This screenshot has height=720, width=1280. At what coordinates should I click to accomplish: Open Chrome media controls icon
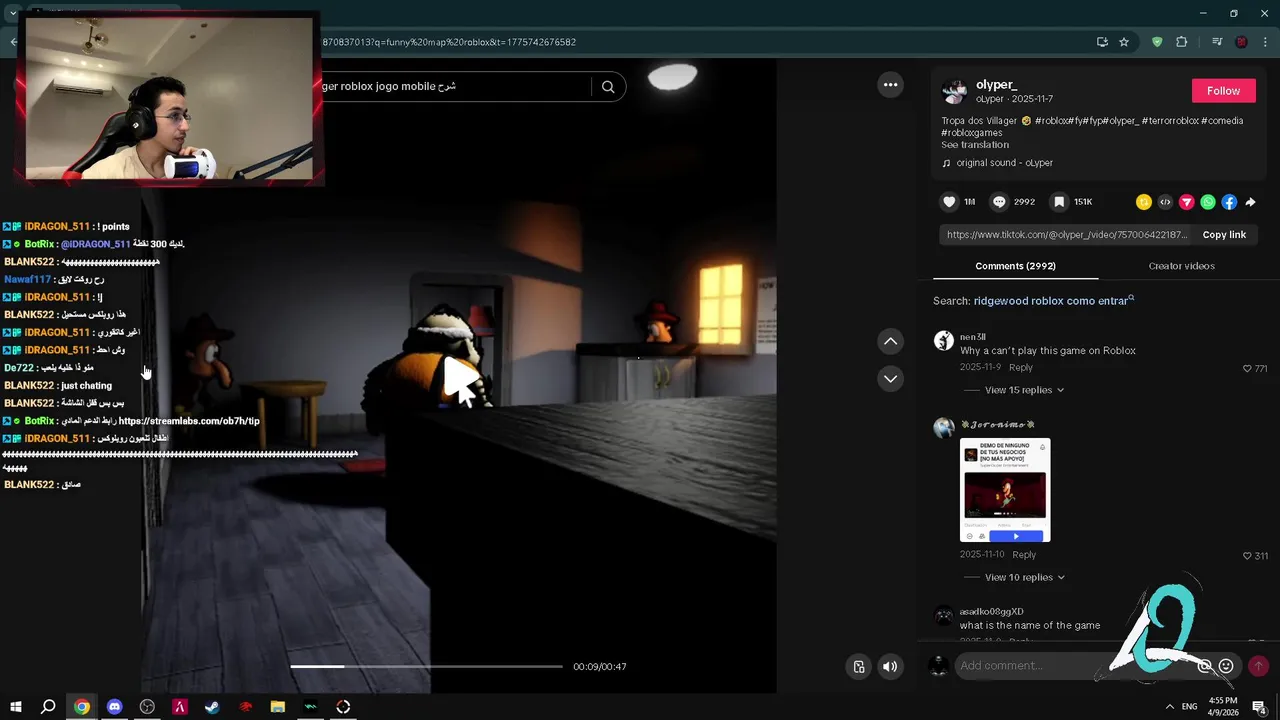(x=1217, y=42)
